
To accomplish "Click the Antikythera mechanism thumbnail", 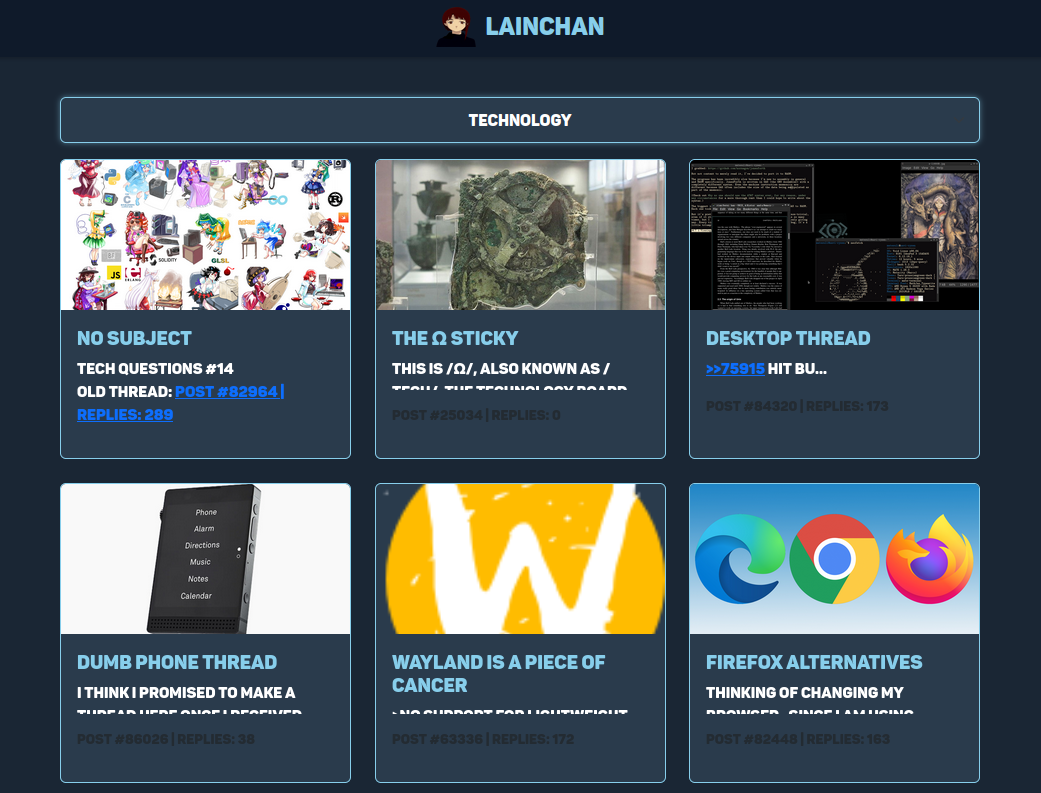I will pos(520,234).
